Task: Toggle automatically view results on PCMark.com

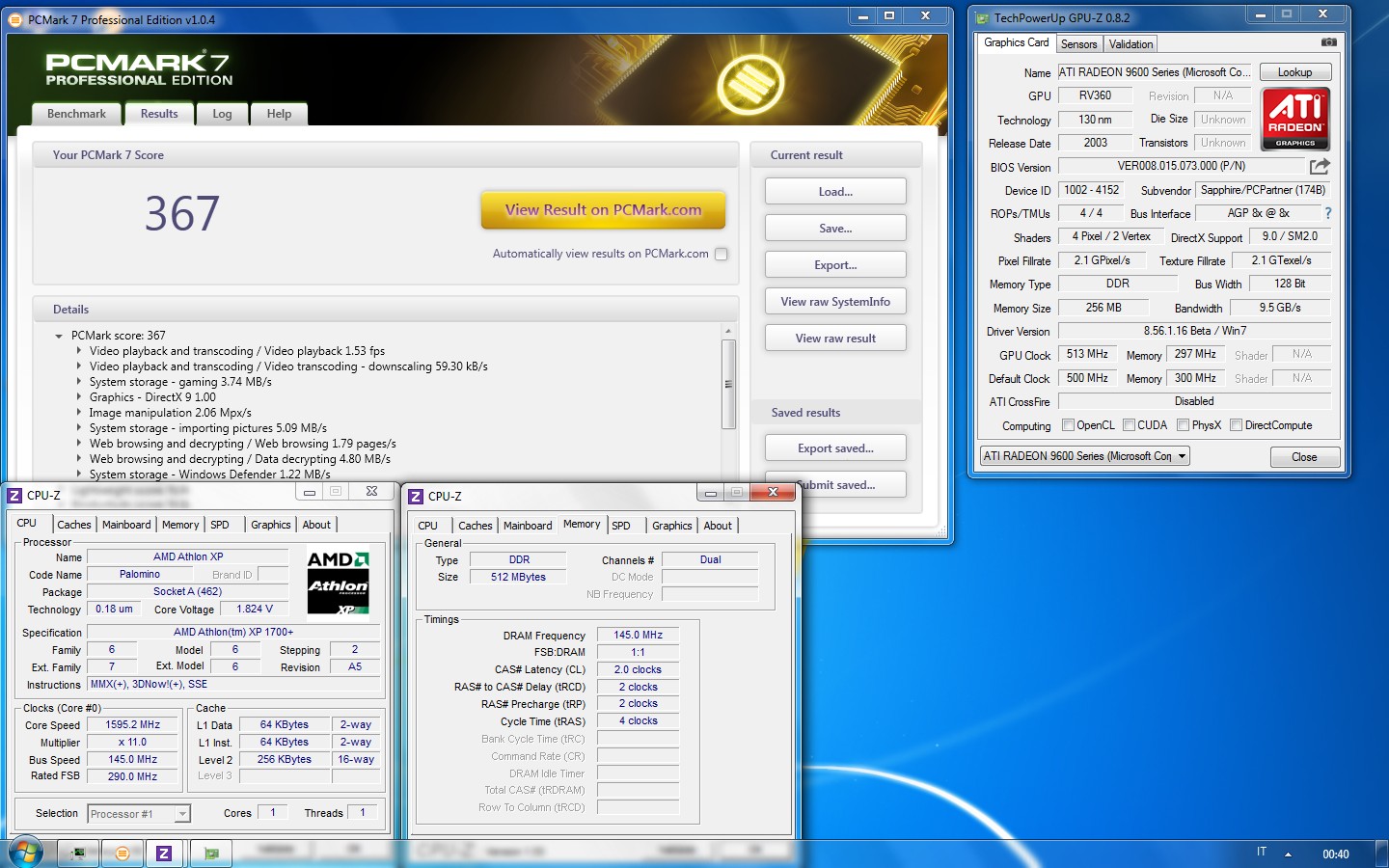Action: click(722, 254)
